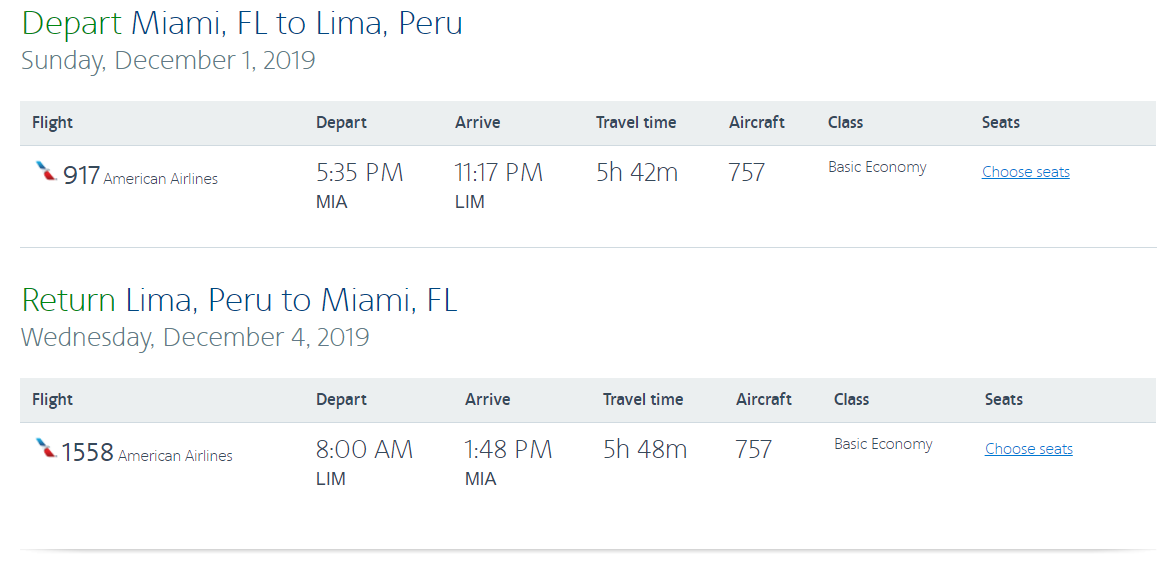Open Choose seats for flight 917

[x=1025, y=172]
